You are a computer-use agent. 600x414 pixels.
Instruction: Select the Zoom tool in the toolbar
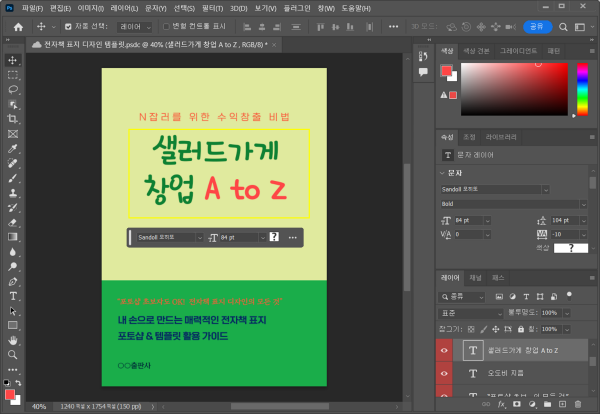pos(13,354)
